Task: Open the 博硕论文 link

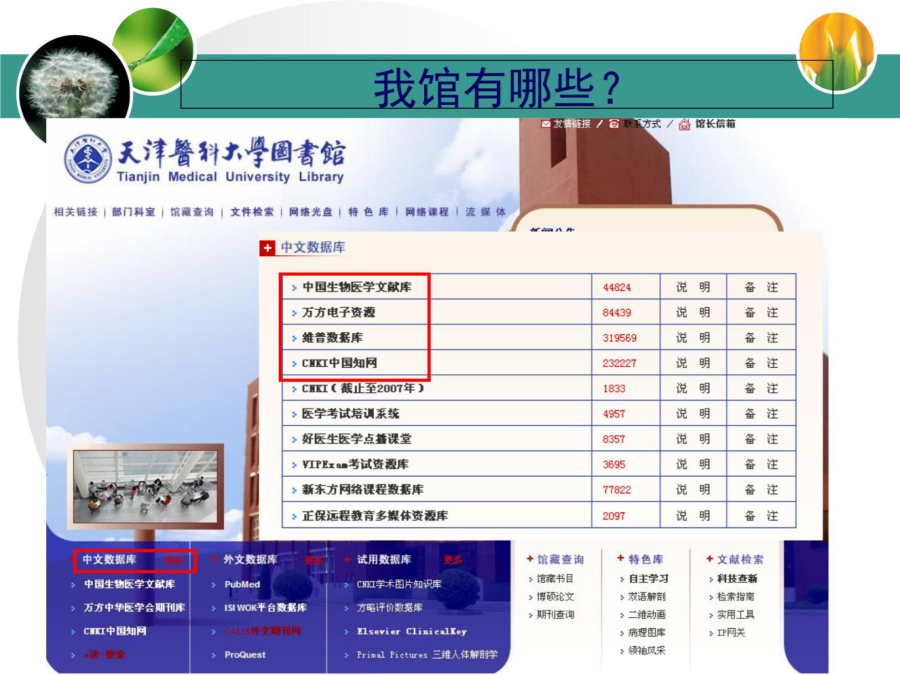Action: 555,597
